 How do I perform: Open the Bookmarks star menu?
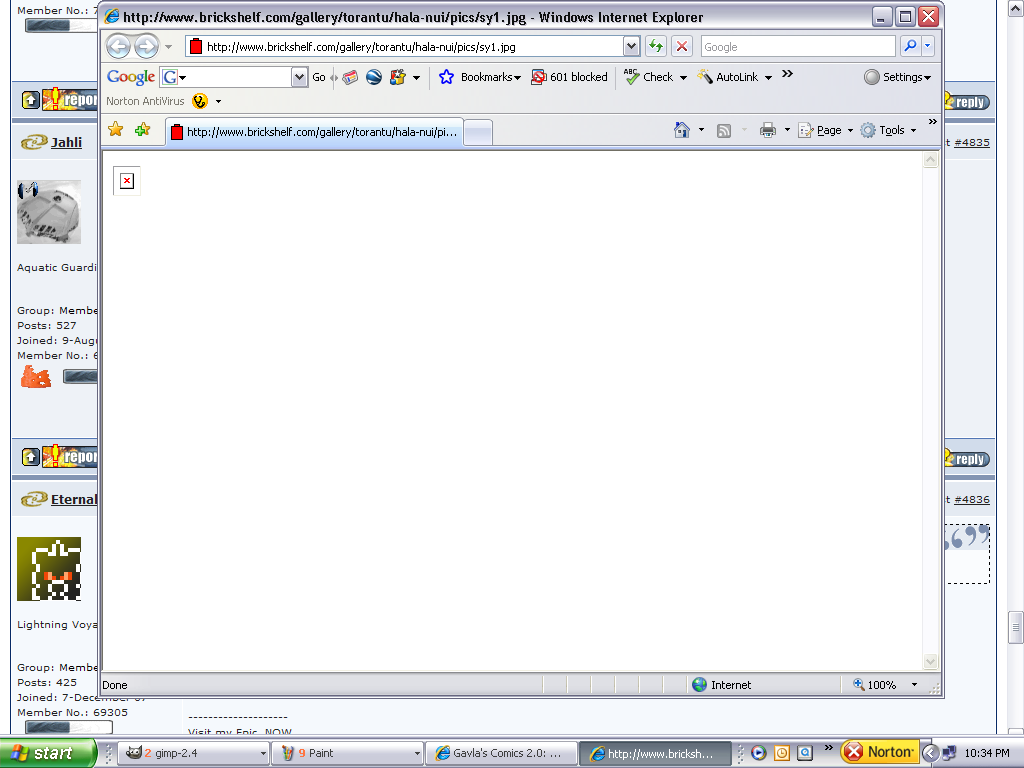pos(480,77)
